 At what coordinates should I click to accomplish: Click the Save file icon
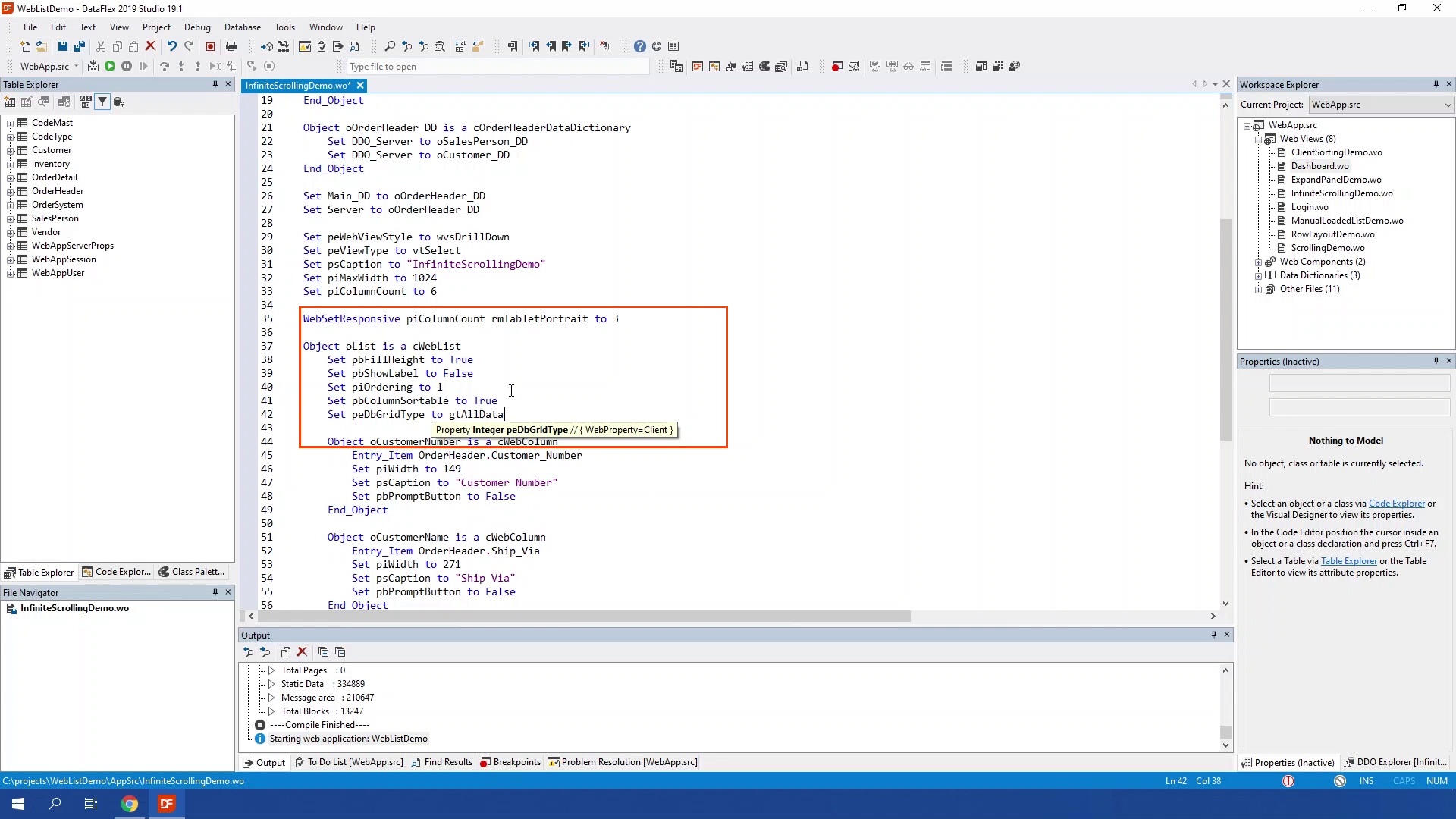[x=63, y=47]
